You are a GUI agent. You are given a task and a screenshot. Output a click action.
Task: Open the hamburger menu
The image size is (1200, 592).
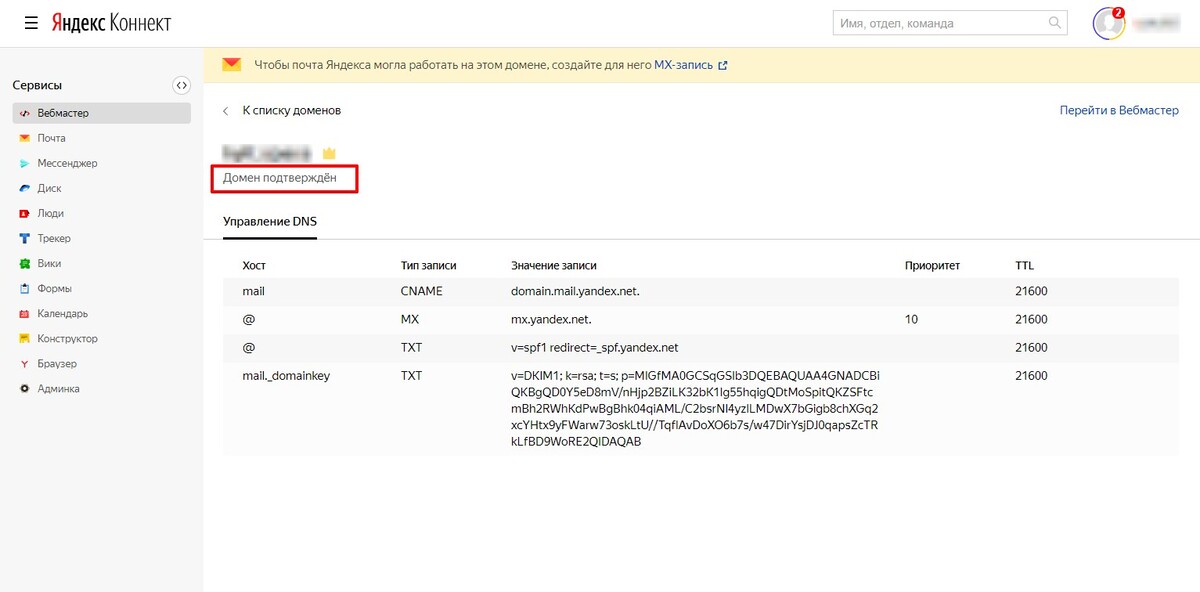click(x=31, y=22)
